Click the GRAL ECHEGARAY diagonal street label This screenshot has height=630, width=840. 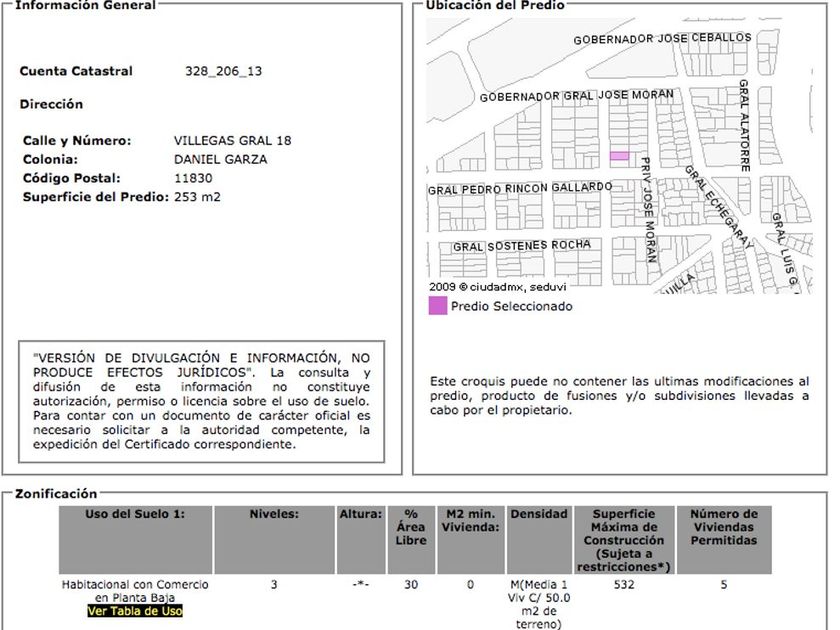pyautogui.click(x=719, y=207)
